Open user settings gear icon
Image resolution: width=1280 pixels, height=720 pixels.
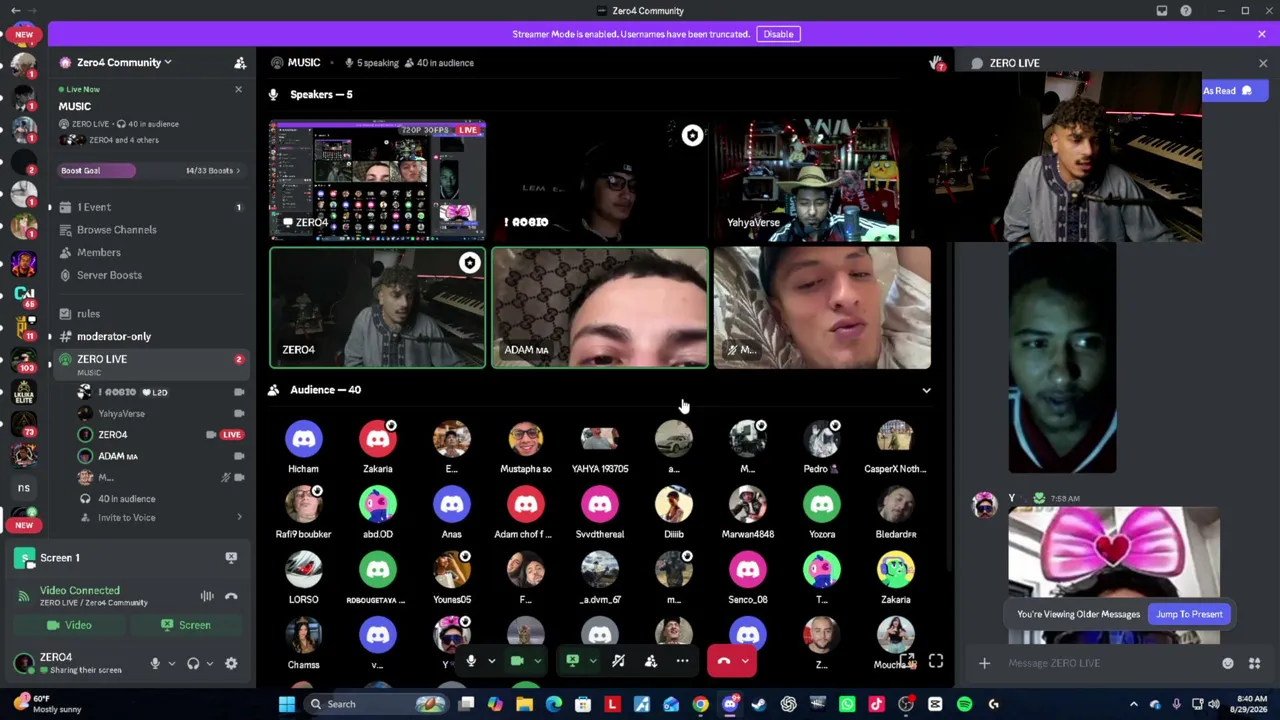(231, 663)
